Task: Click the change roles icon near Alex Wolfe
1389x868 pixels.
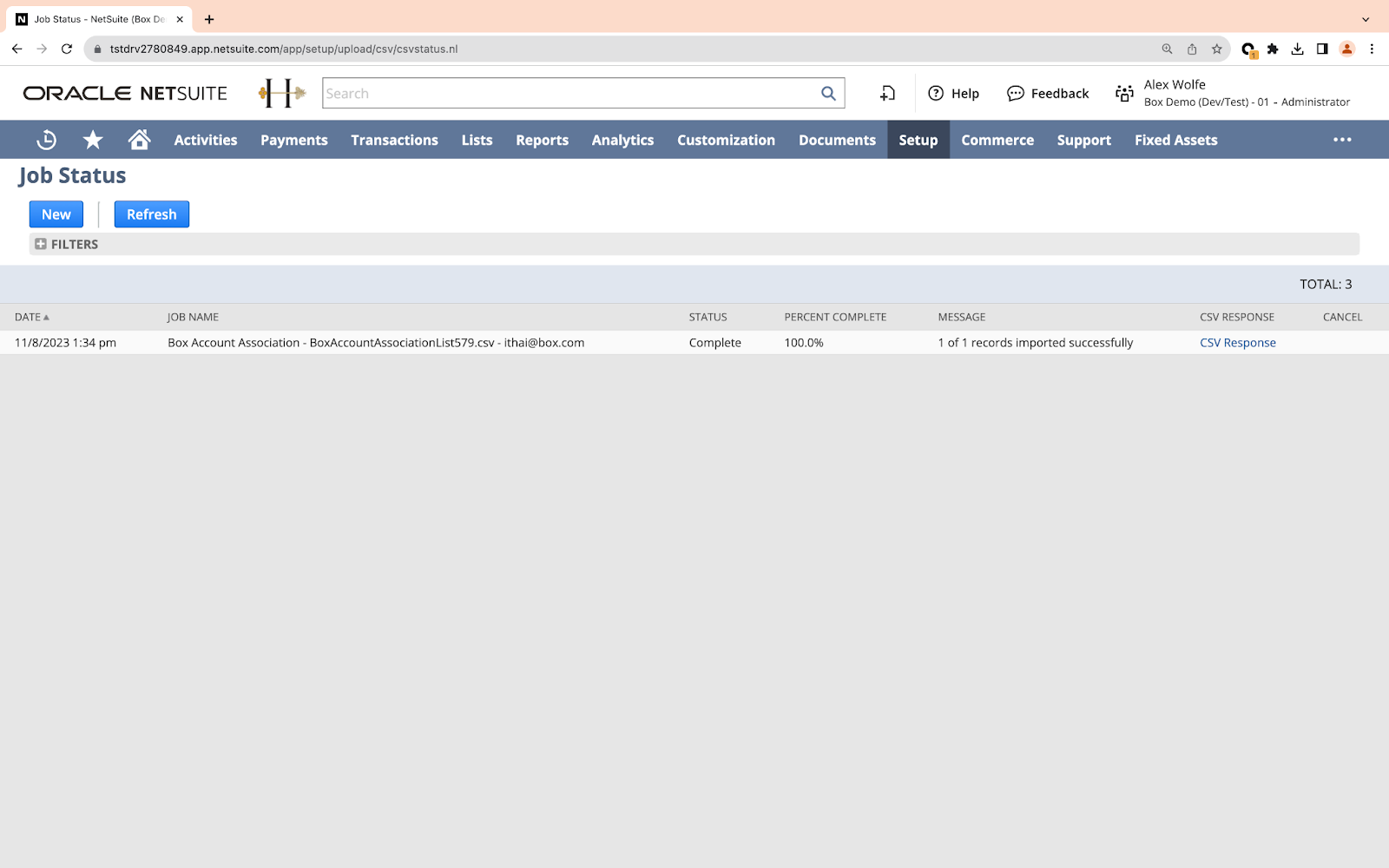Action: [1124, 94]
